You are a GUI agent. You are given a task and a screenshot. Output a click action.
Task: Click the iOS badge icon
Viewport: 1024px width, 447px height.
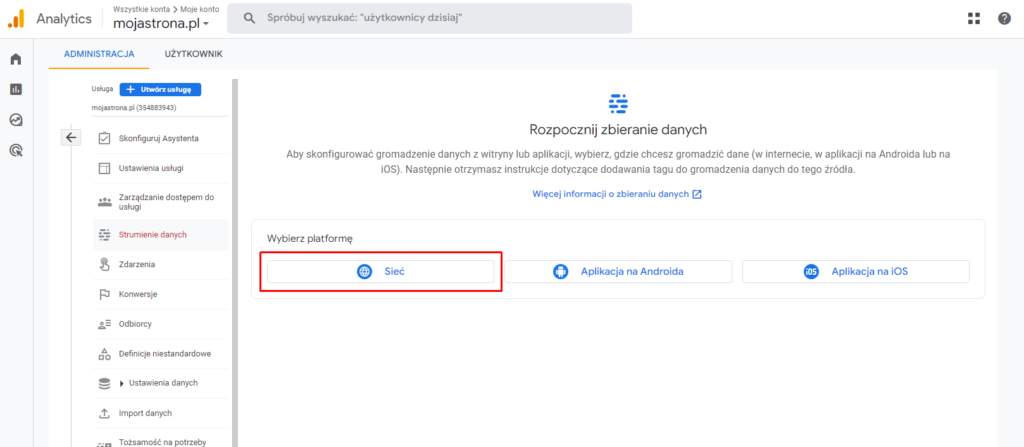[810, 272]
